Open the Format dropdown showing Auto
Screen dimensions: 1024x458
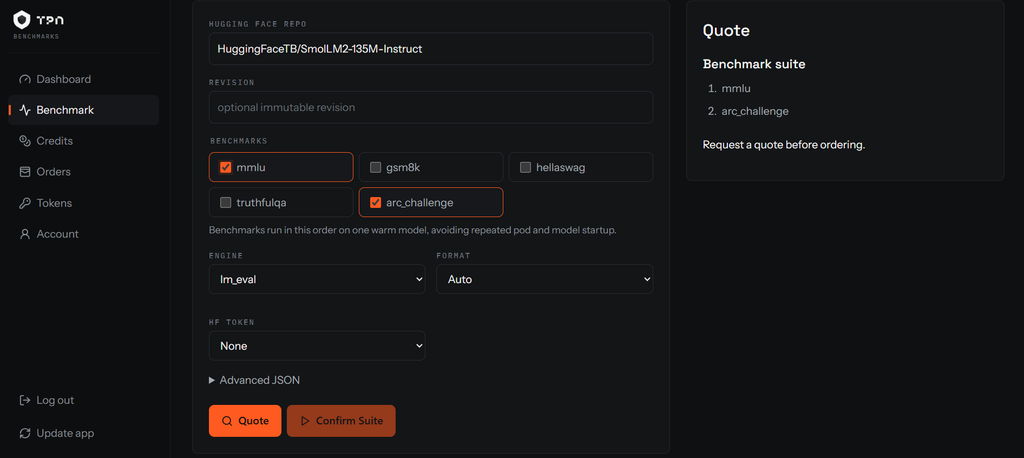[545, 279]
